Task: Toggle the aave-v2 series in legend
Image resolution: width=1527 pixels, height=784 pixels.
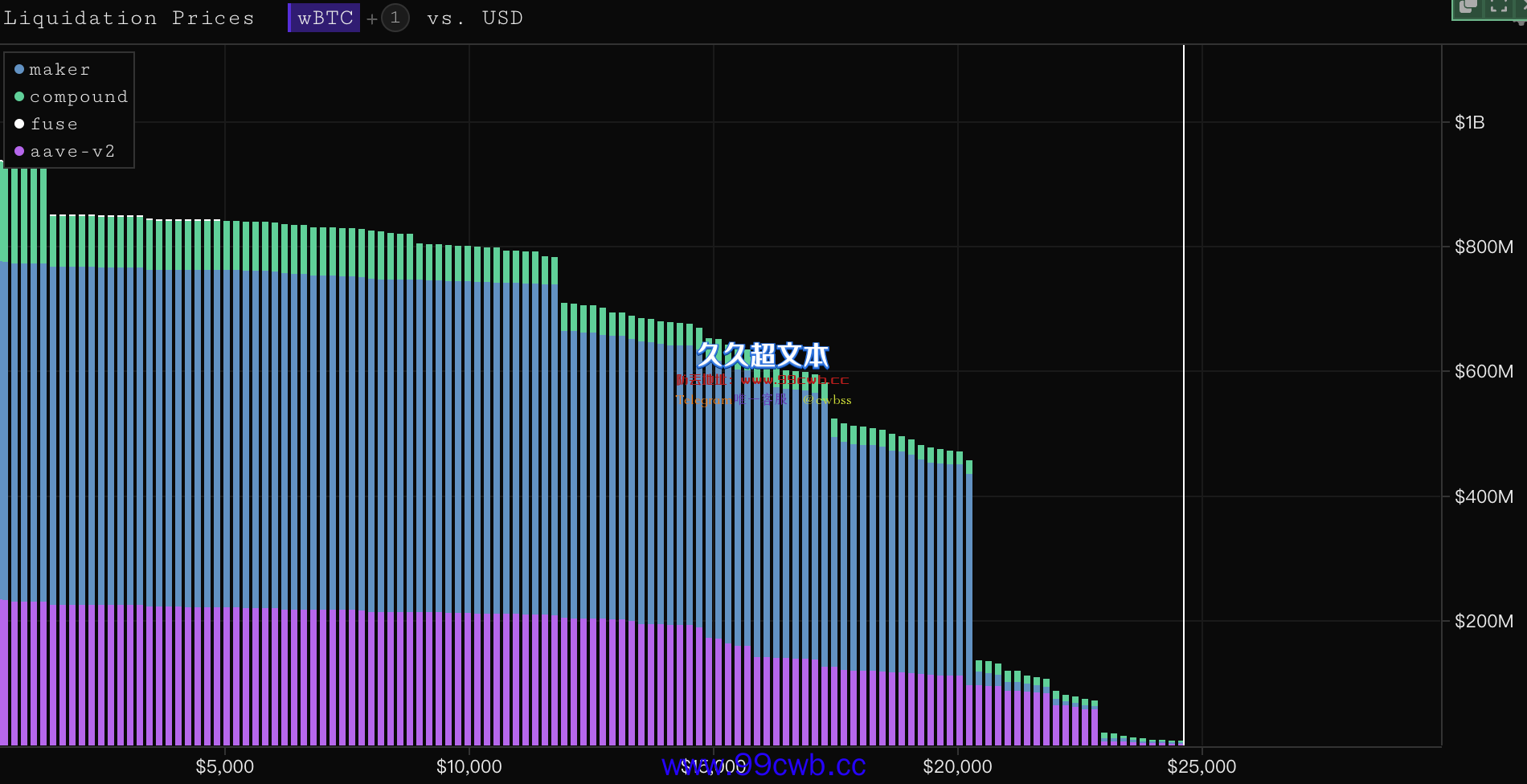Action: tap(64, 152)
